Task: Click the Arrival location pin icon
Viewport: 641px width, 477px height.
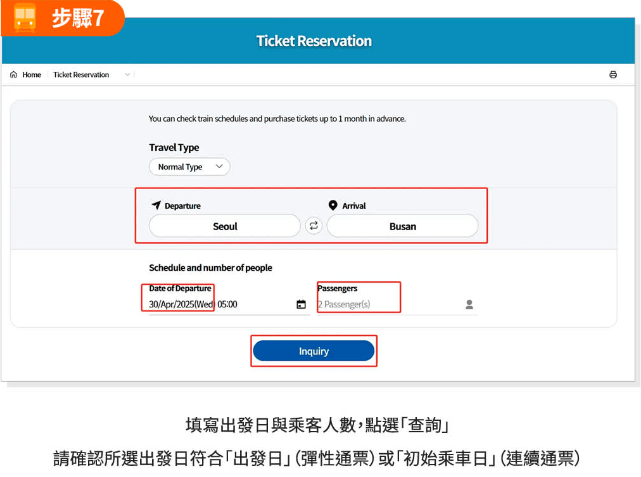Action: click(333, 205)
